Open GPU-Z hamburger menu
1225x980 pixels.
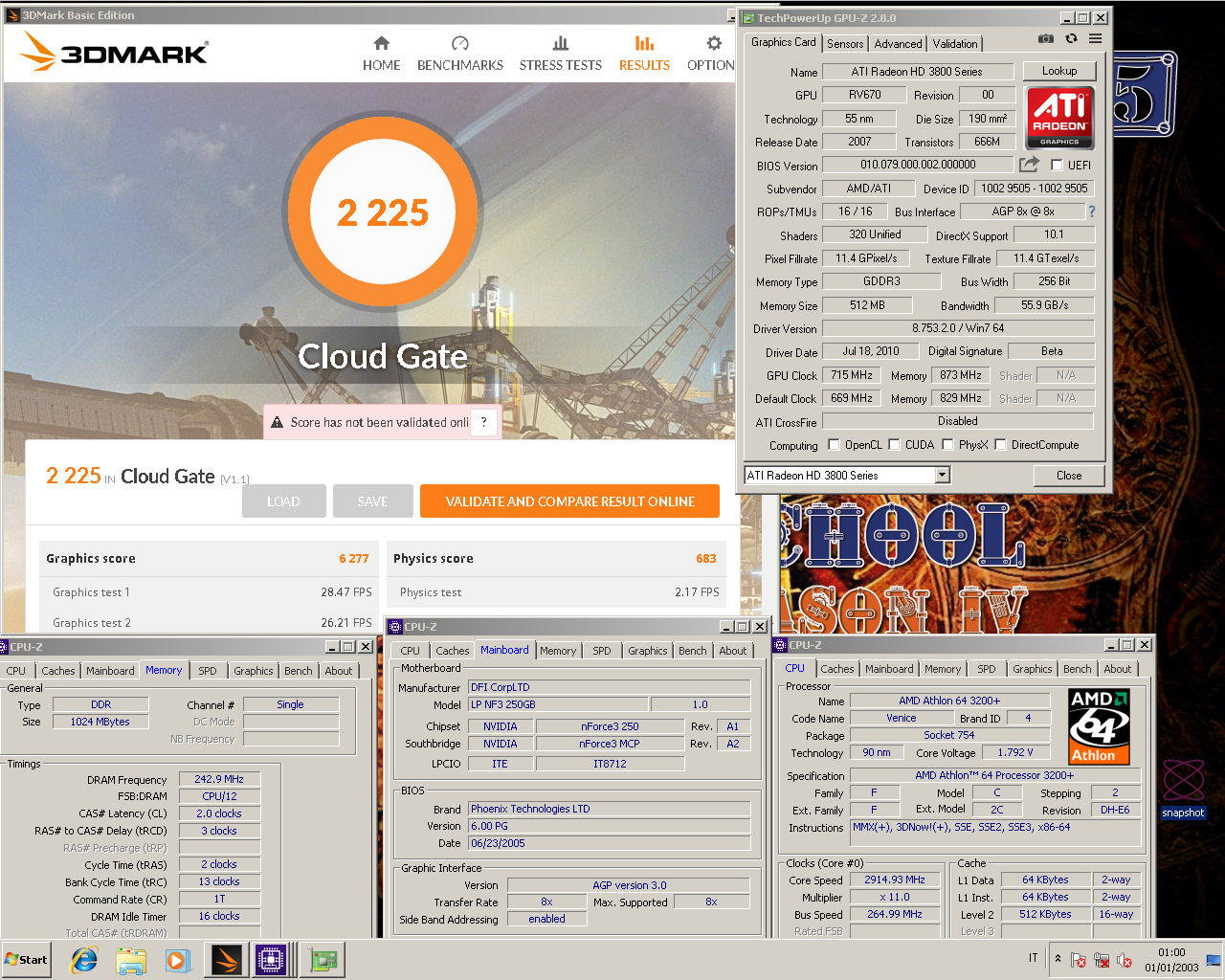1095,38
